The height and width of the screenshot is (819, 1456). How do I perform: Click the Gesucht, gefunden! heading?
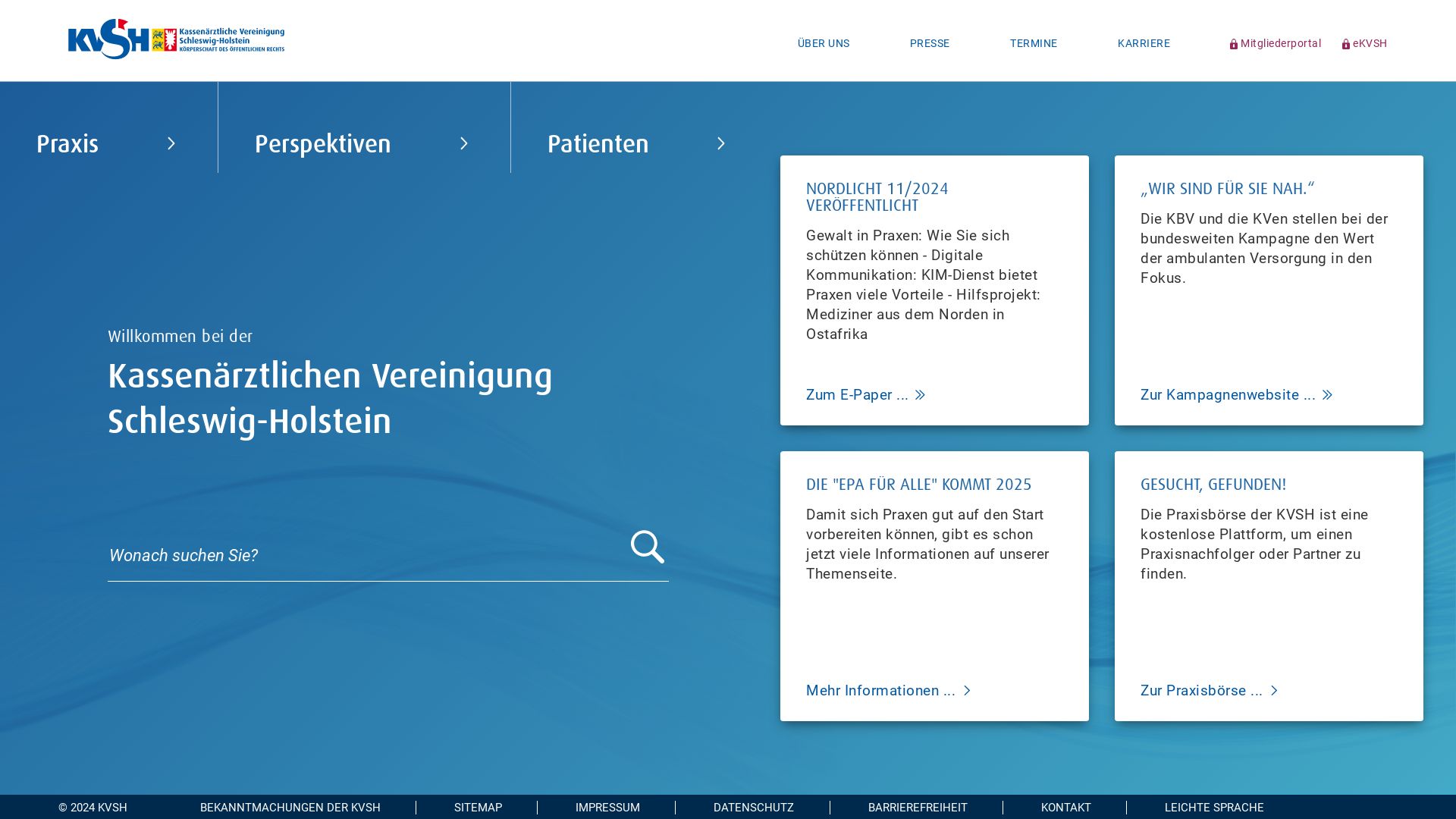pyautogui.click(x=1213, y=485)
